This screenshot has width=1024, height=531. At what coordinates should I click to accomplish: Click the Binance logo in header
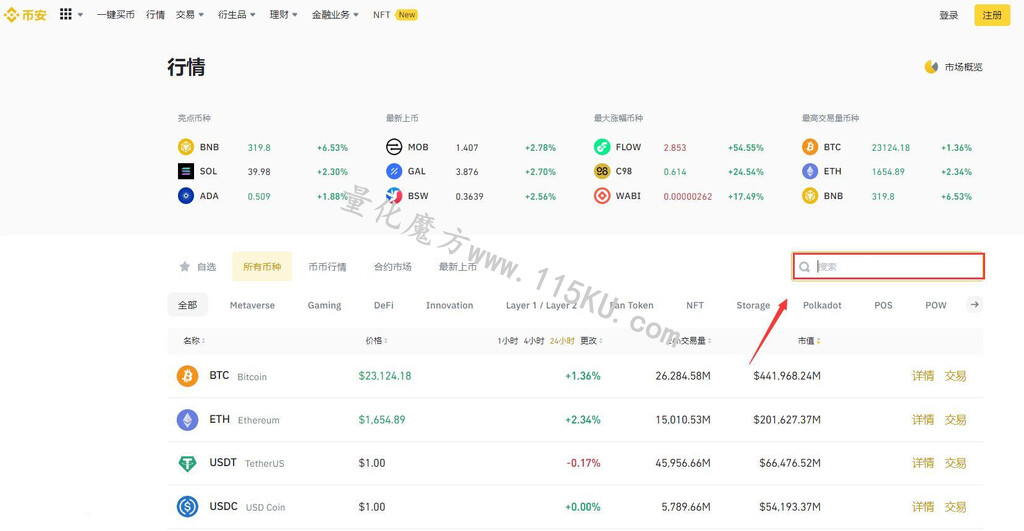coord(25,14)
